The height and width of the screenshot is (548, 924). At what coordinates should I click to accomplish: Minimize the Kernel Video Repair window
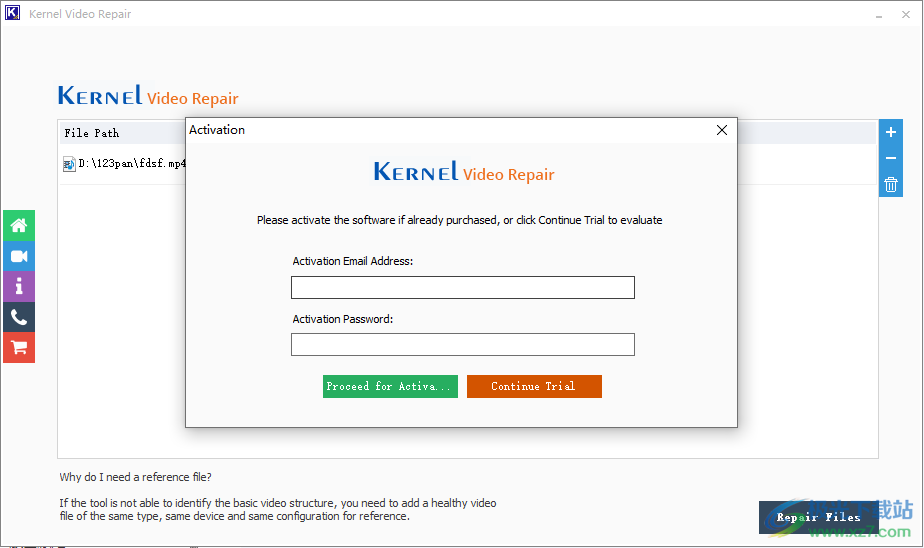[x=879, y=14]
